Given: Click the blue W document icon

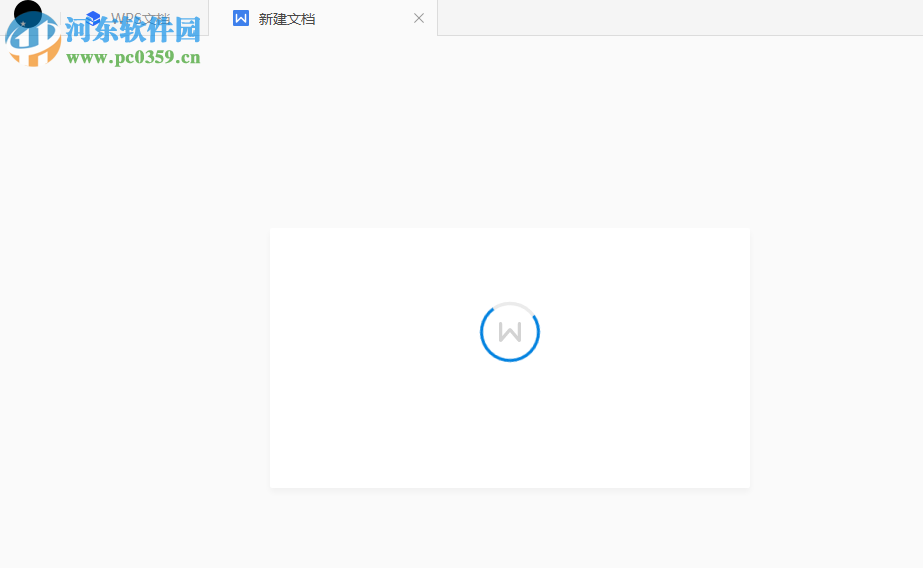Looking at the screenshot, I should point(241,18).
